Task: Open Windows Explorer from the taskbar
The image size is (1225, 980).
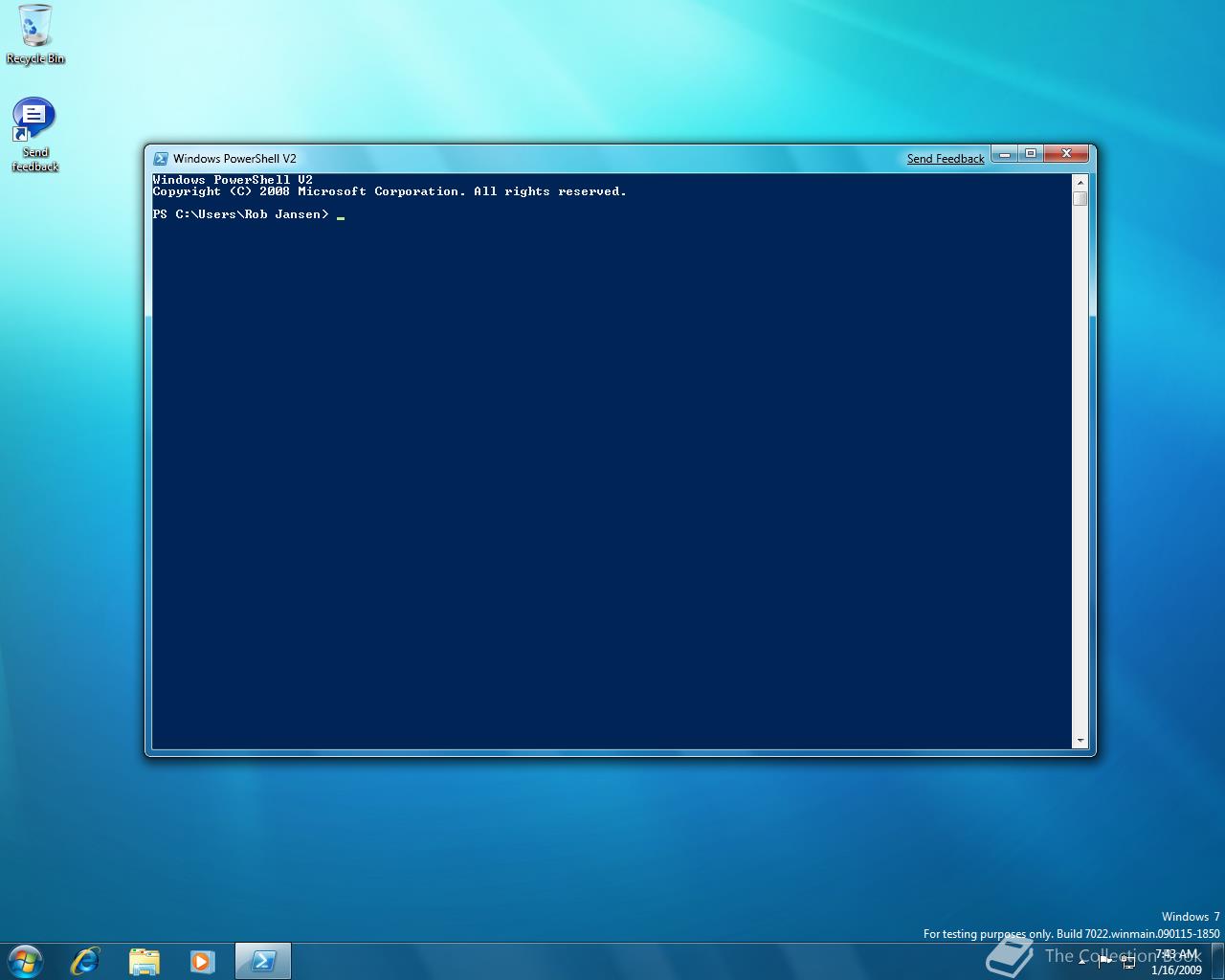Action: tap(144, 961)
